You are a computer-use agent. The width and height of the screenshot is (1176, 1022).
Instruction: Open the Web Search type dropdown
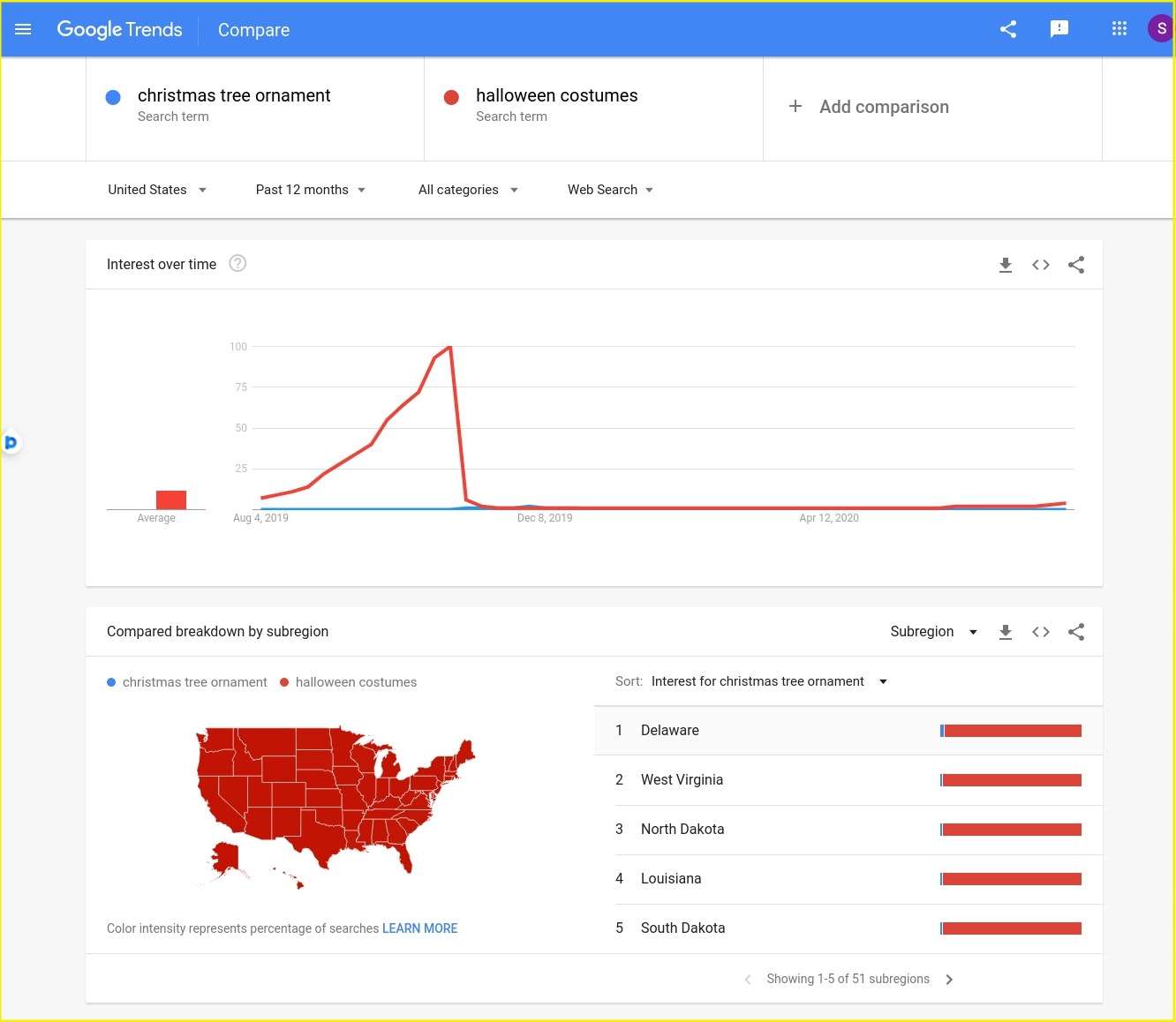point(611,190)
